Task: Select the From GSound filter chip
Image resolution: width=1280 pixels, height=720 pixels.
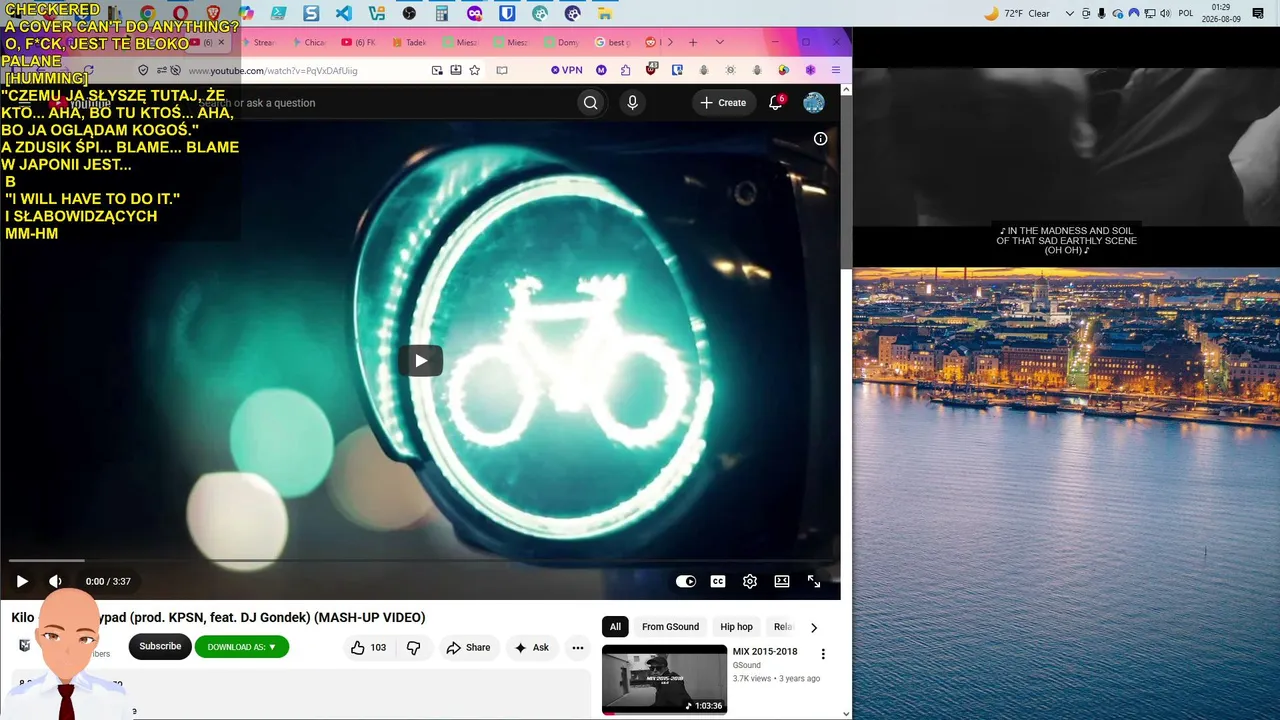Action: 671,627
